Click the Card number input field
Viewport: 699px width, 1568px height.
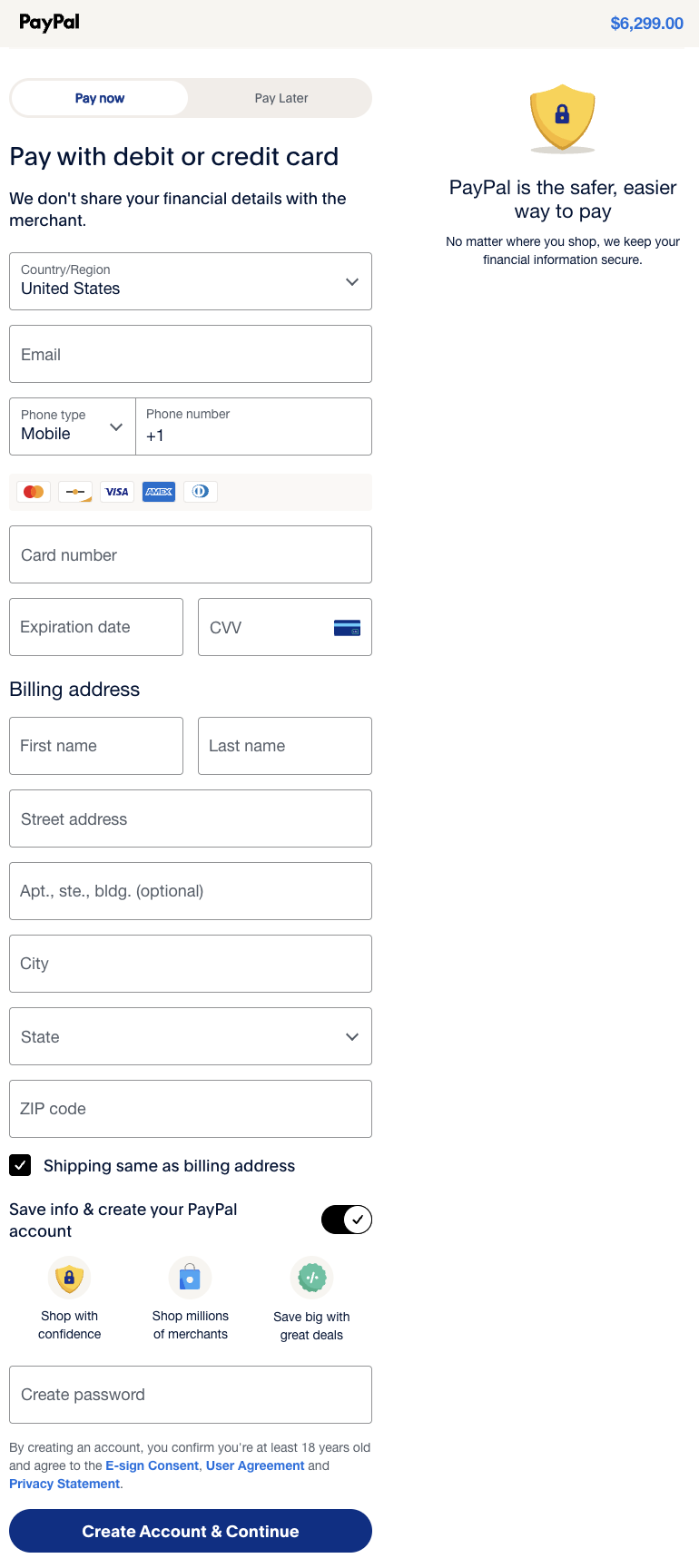190,554
